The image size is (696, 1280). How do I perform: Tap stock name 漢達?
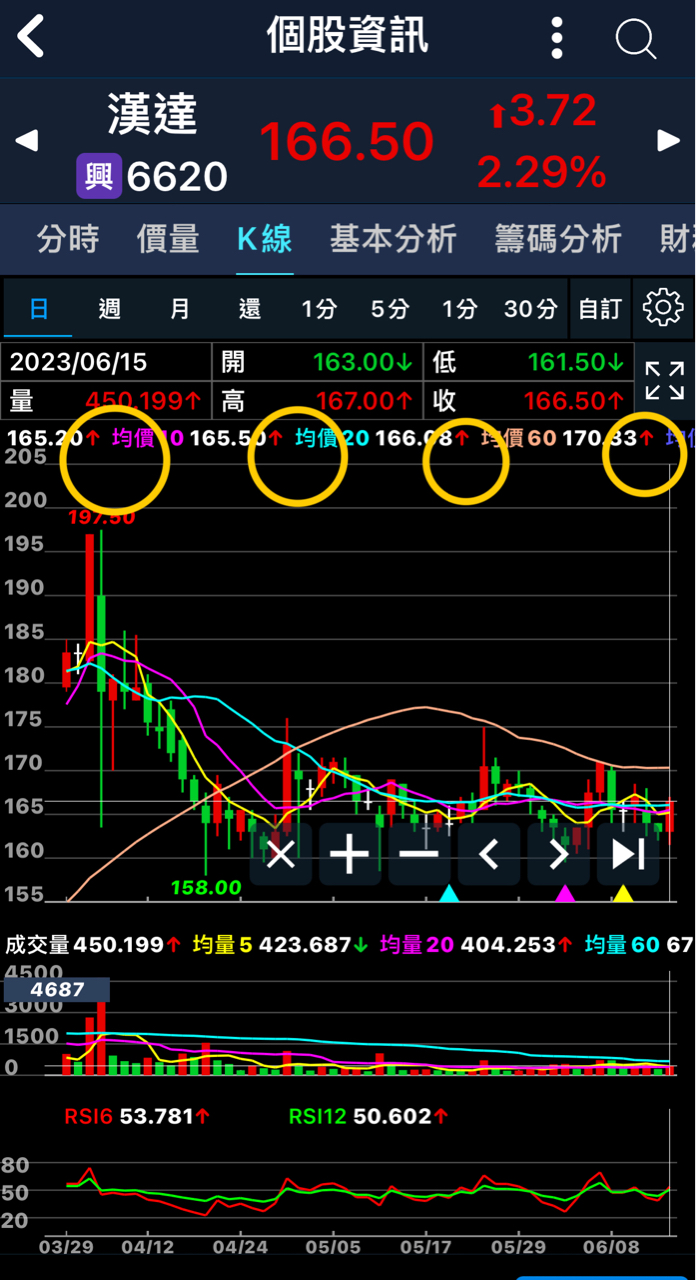[x=152, y=116]
